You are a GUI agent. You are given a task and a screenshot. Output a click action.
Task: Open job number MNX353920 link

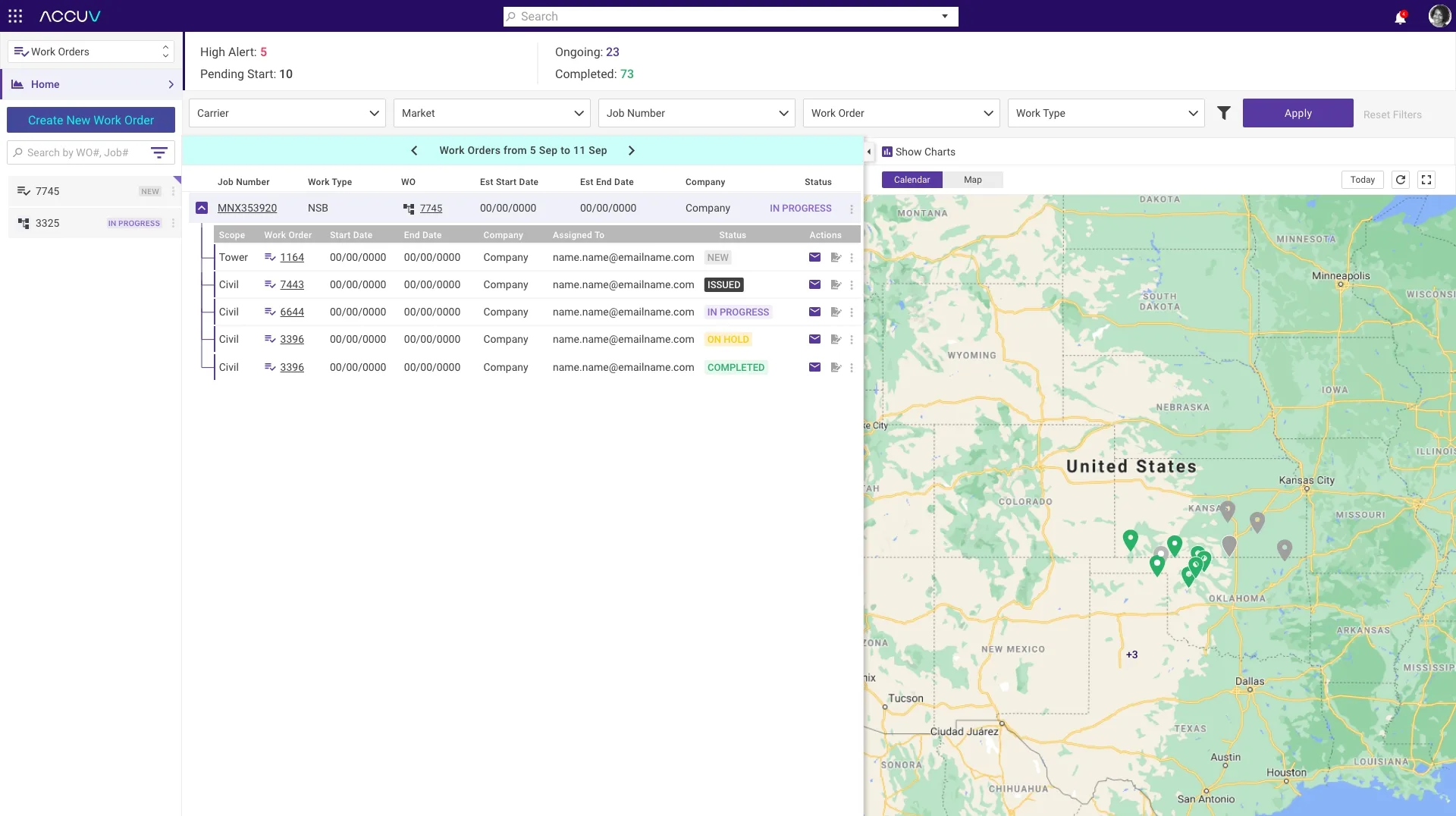[247, 208]
